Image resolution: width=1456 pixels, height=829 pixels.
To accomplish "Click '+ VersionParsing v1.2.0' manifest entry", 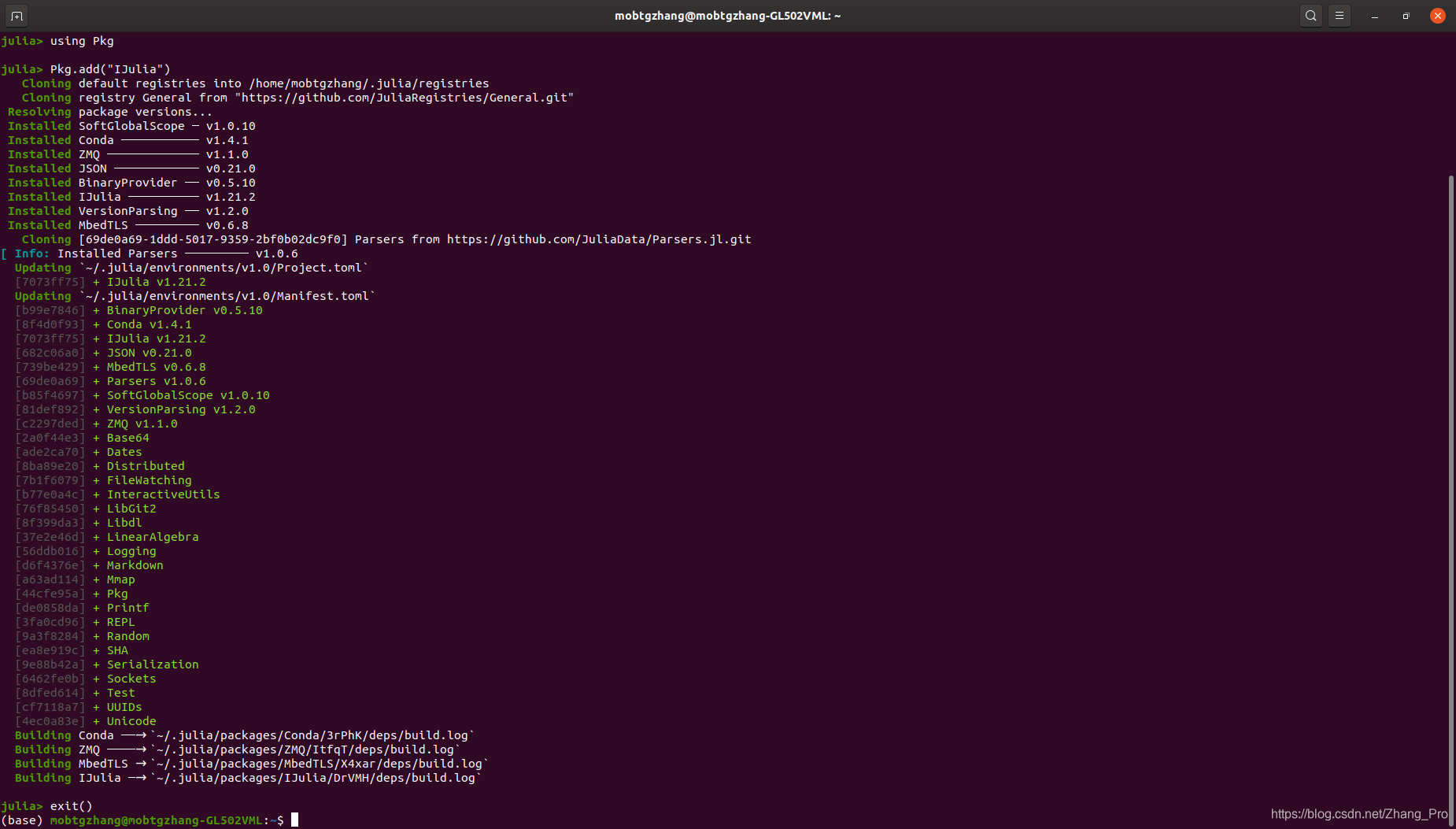I will (x=174, y=409).
